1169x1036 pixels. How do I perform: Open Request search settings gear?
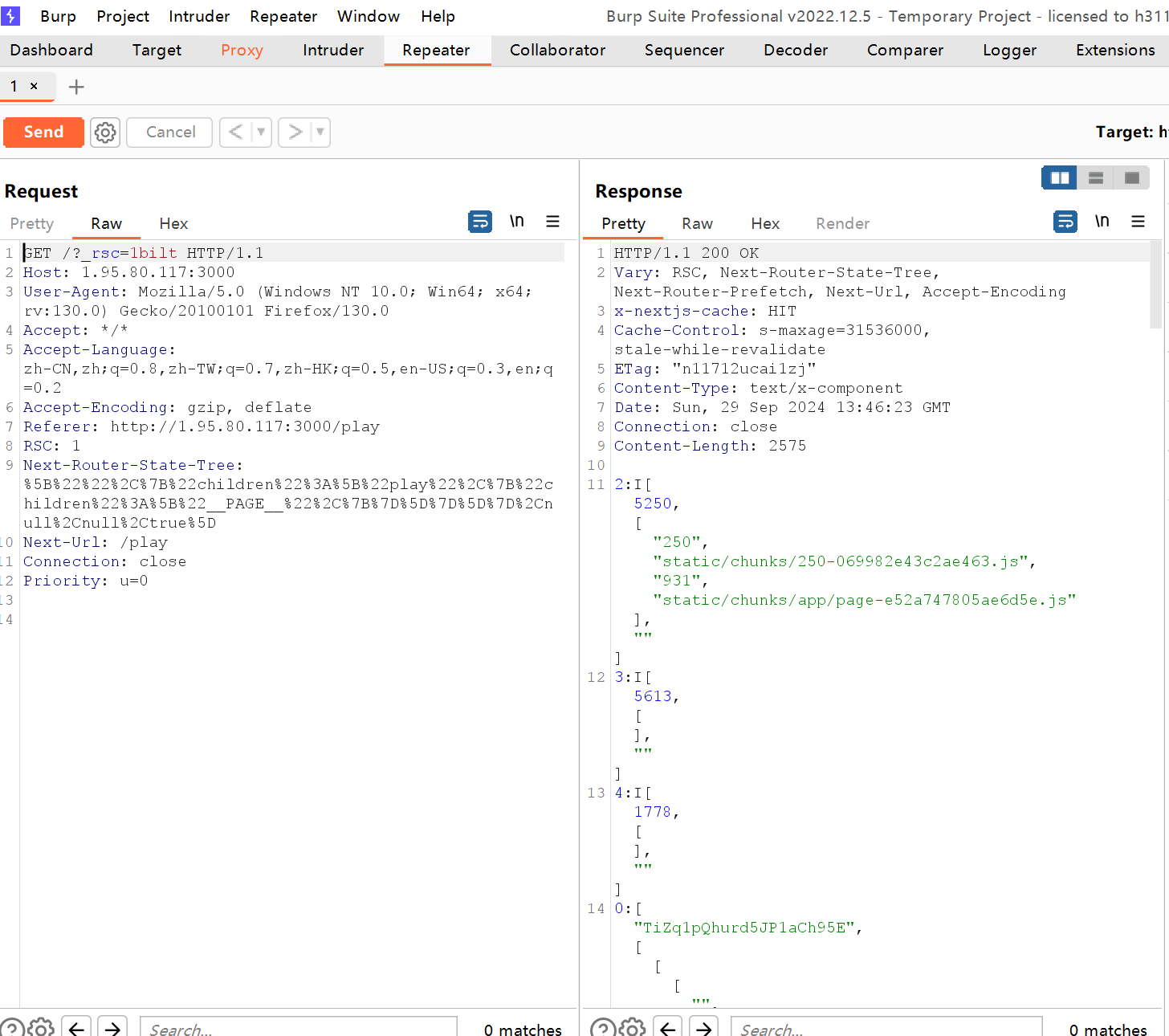point(41,1028)
